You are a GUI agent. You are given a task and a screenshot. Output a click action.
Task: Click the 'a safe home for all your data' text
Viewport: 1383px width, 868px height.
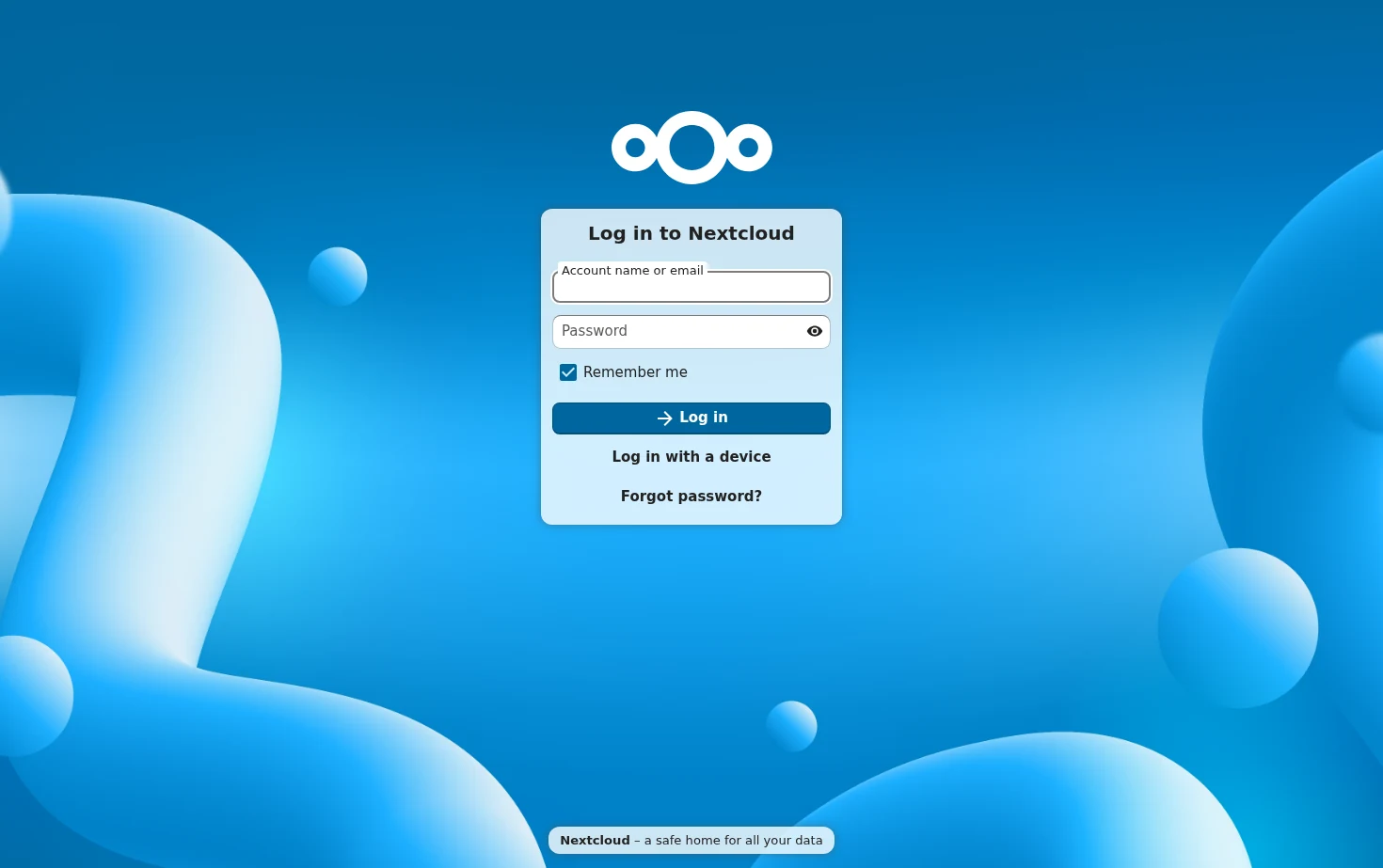click(734, 841)
